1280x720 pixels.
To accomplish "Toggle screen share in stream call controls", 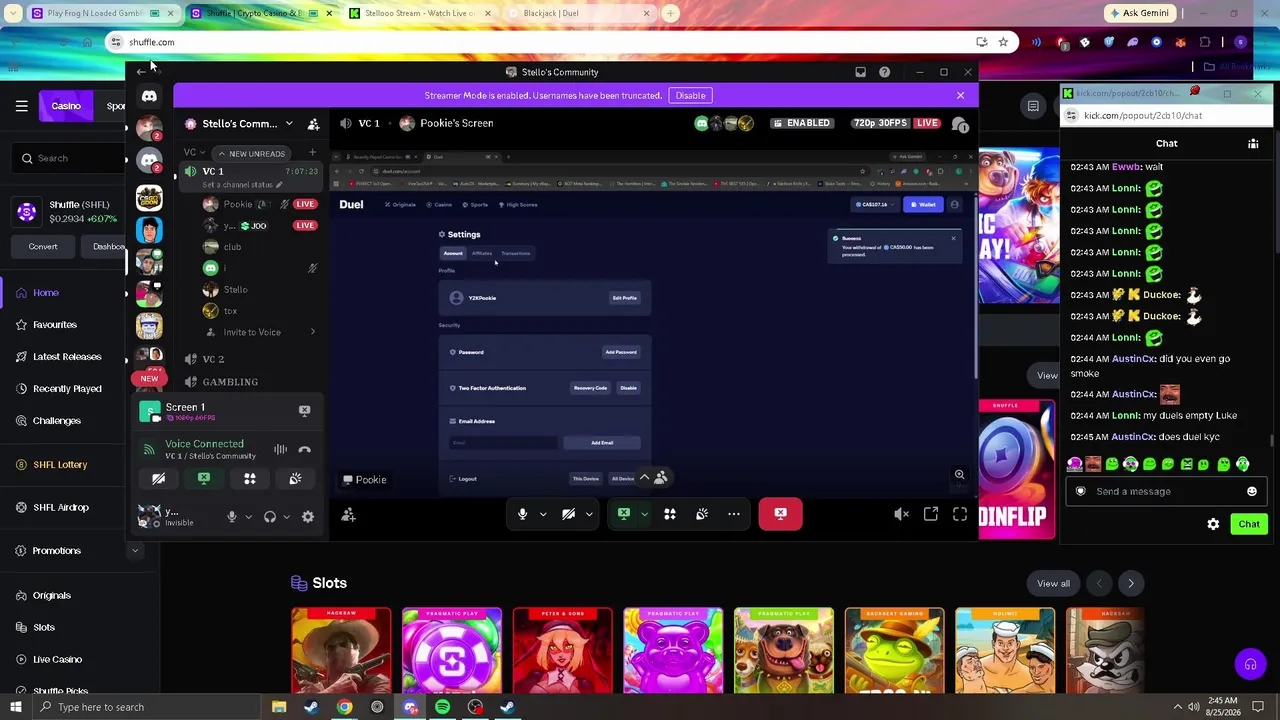I will (x=624, y=514).
